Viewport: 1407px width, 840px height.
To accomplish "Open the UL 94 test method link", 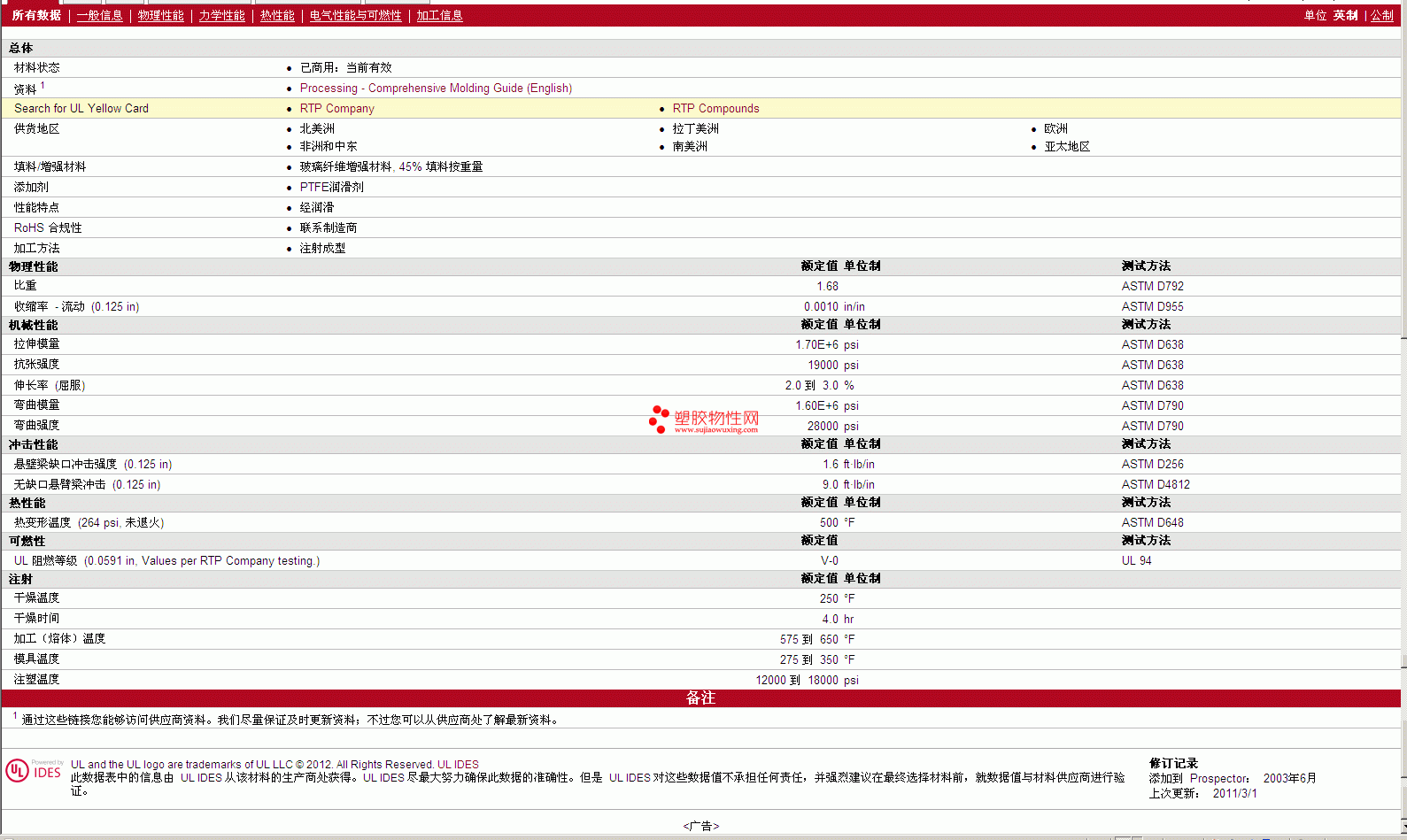I will (1137, 560).
